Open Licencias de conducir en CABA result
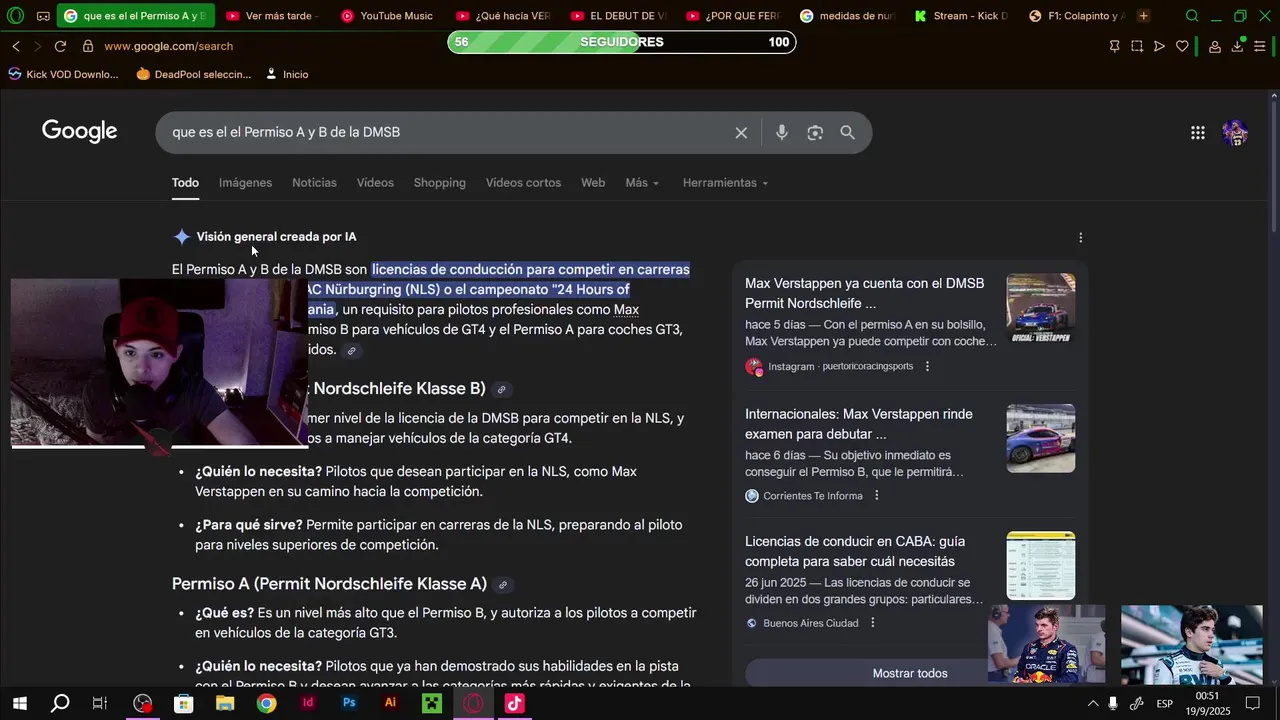Screen dimensions: 1280x720 tap(855, 551)
